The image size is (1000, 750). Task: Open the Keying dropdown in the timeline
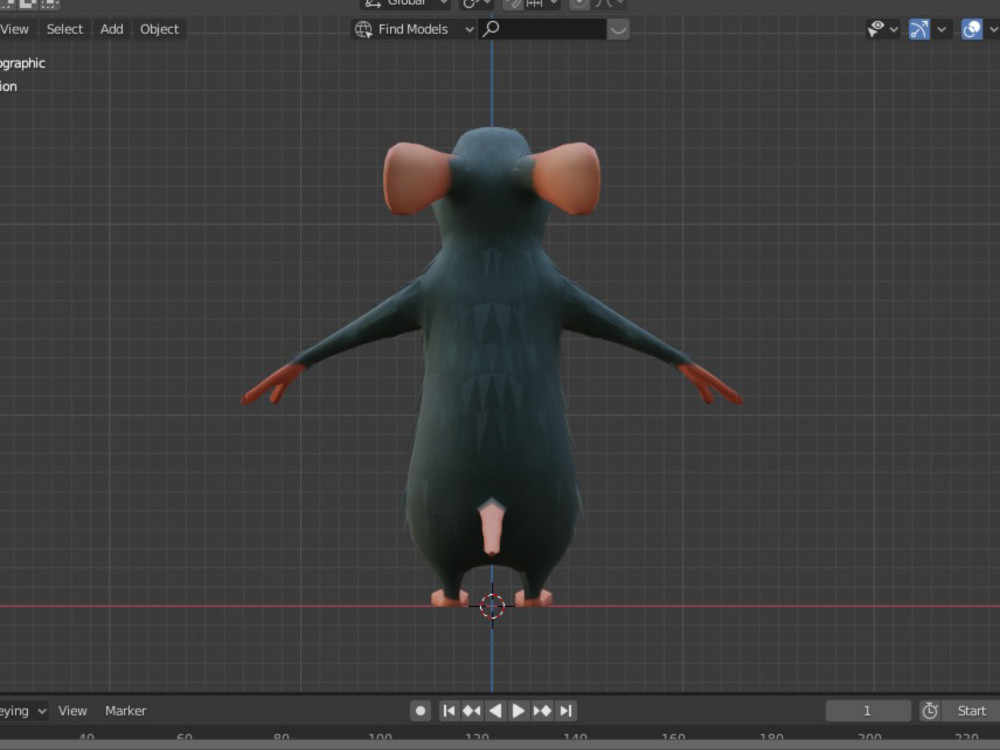[24, 710]
